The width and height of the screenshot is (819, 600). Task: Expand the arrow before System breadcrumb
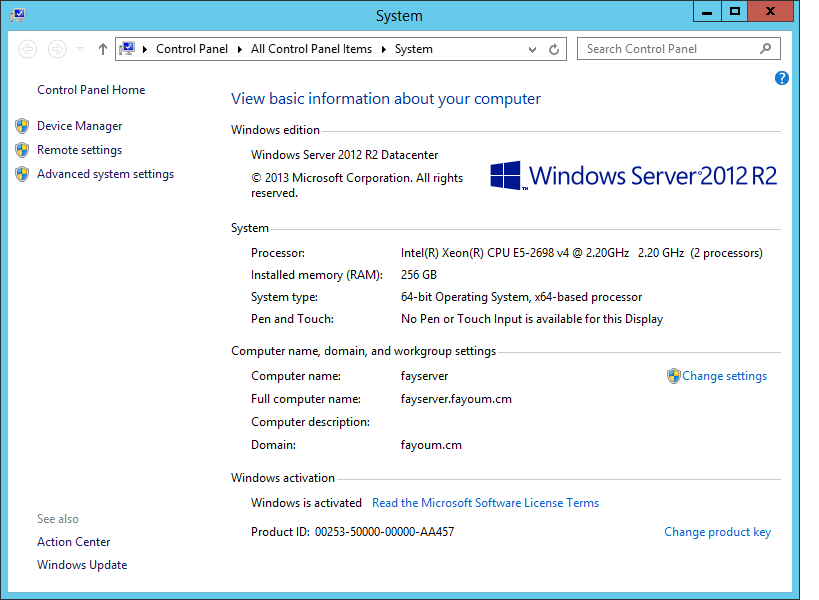pyautogui.click(x=384, y=49)
